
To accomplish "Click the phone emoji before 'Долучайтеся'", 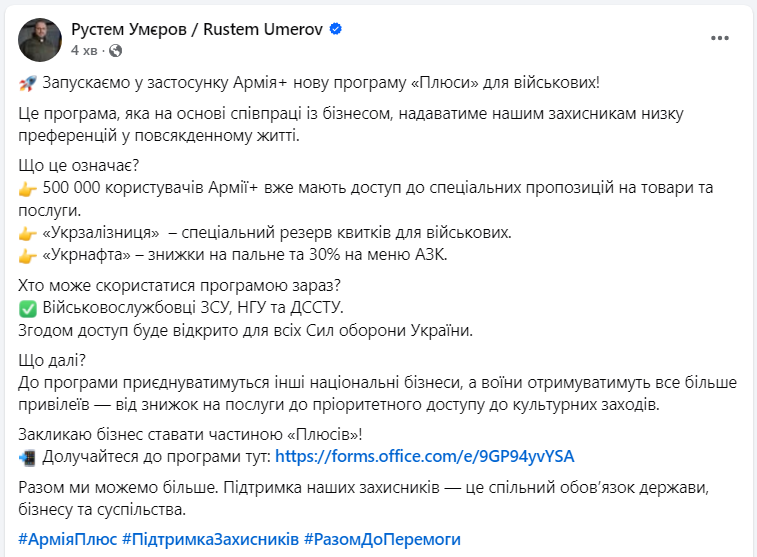I will [x=27, y=457].
